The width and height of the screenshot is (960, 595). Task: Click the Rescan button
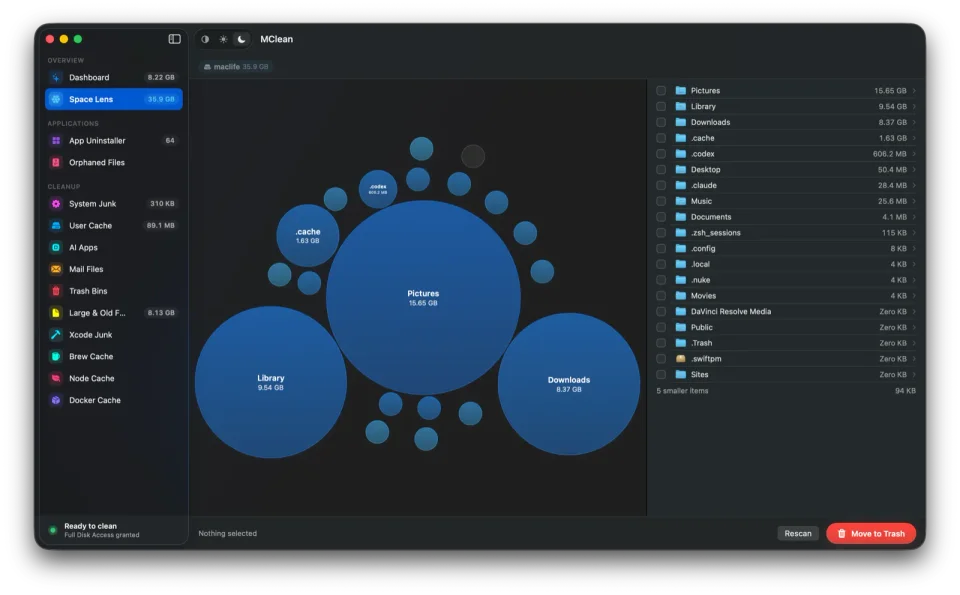point(798,533)
